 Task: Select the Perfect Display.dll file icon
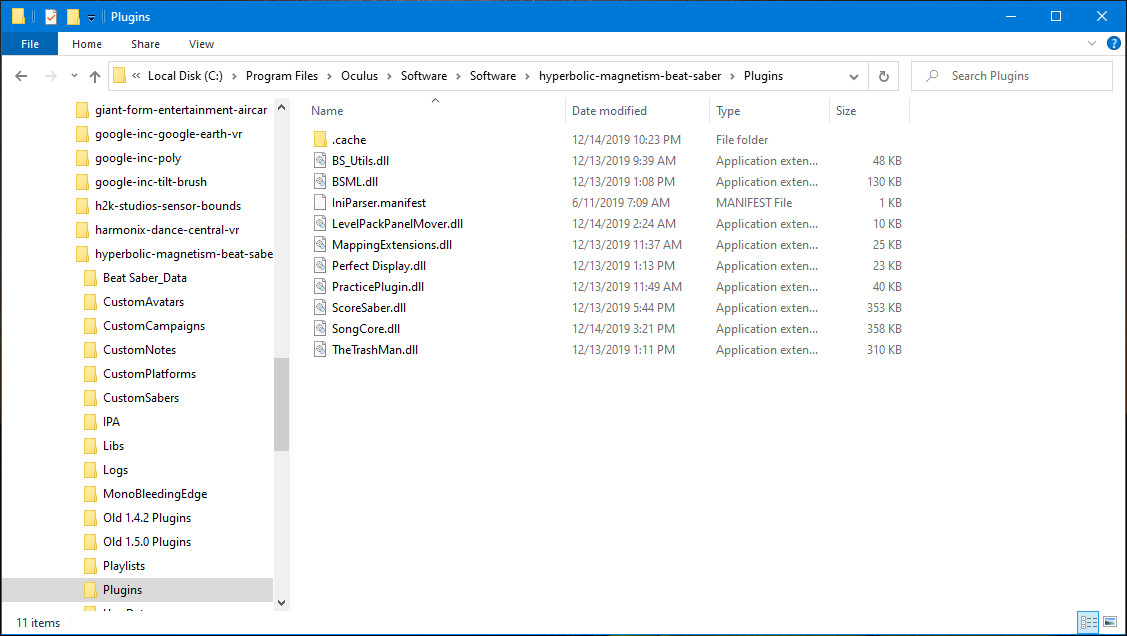point(320,266)
